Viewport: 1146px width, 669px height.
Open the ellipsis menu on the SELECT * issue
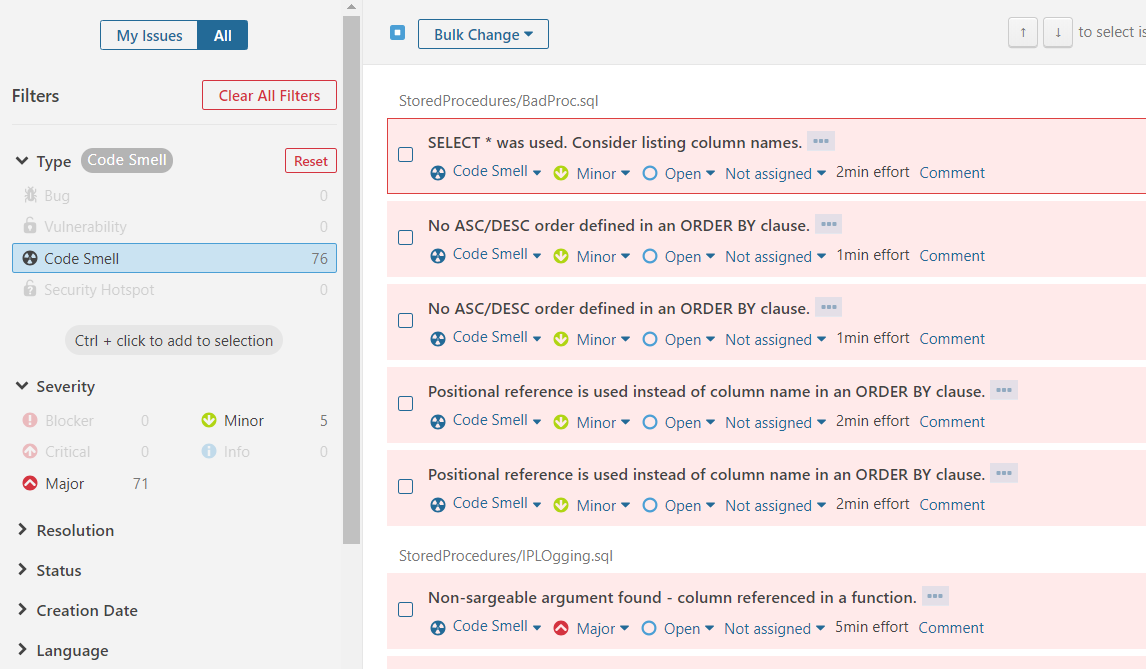[819, 140]
